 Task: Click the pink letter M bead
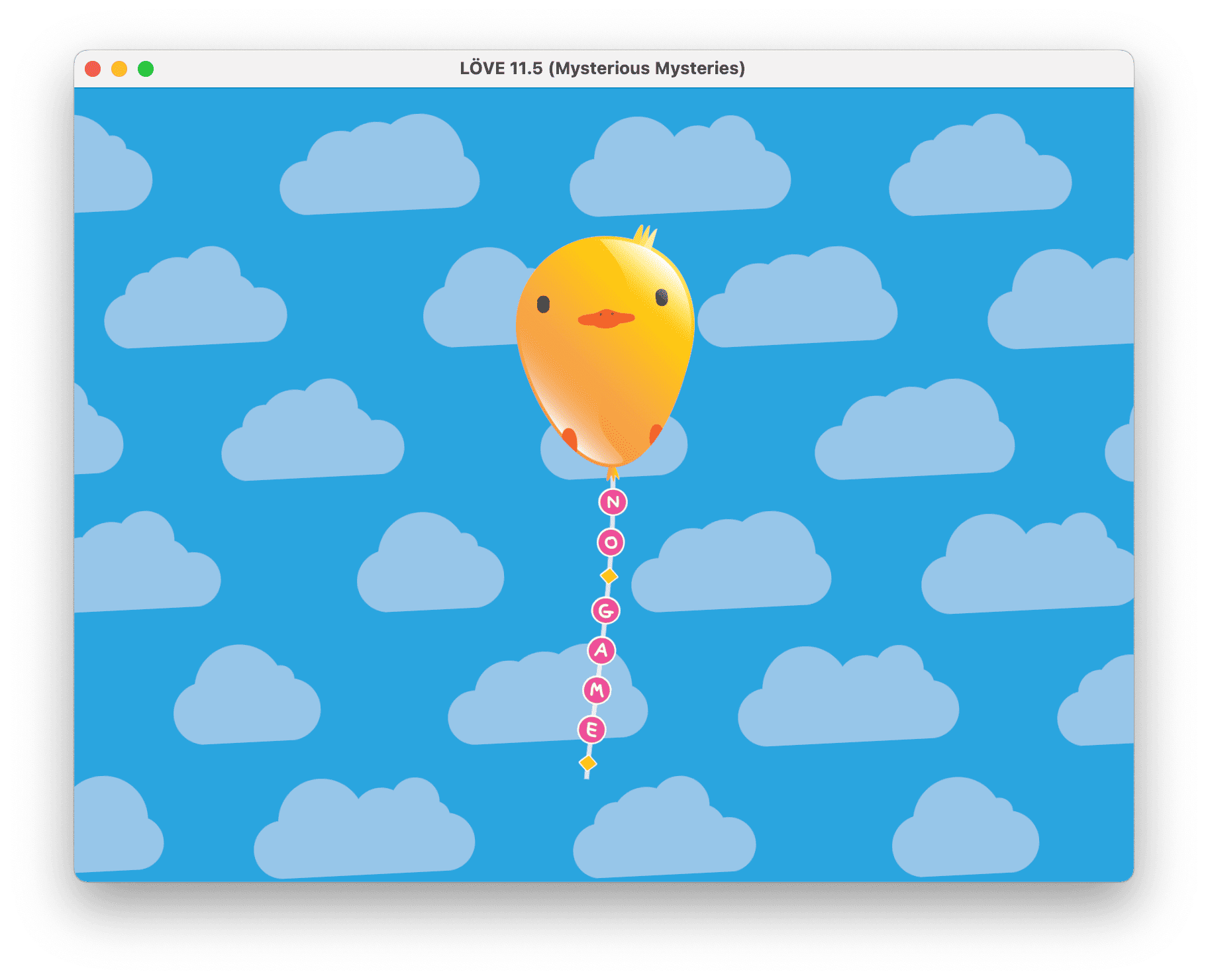click(x=597, y=691)
